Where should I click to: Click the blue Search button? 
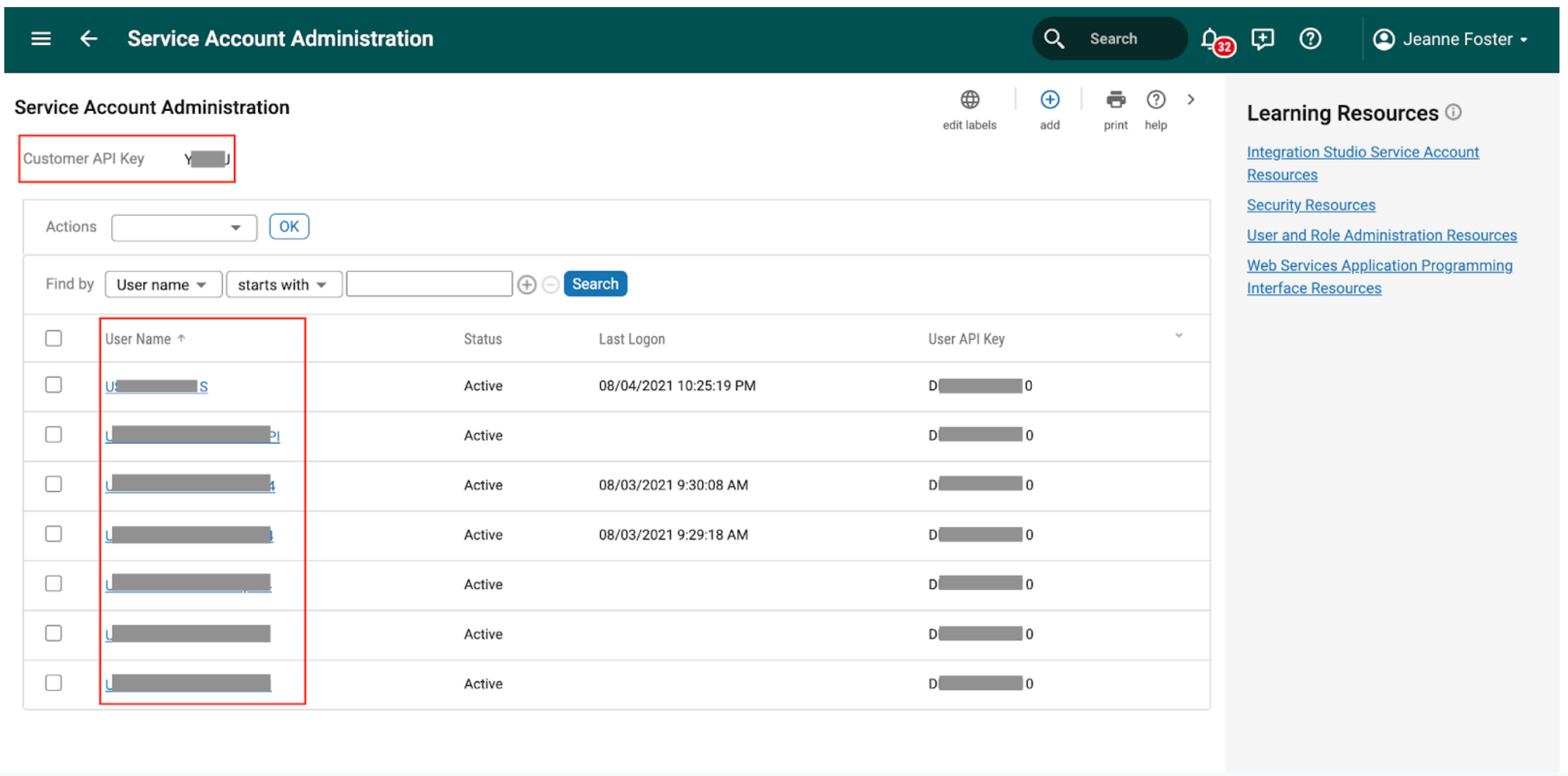(x=595, y=284)
